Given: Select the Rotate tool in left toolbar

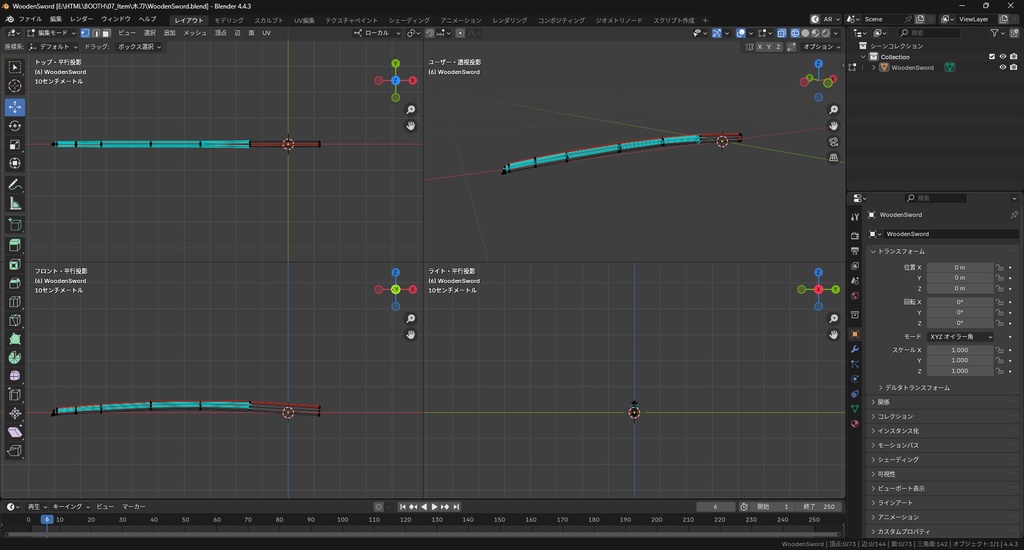Looking at the screenshot, I should point(14,125).
